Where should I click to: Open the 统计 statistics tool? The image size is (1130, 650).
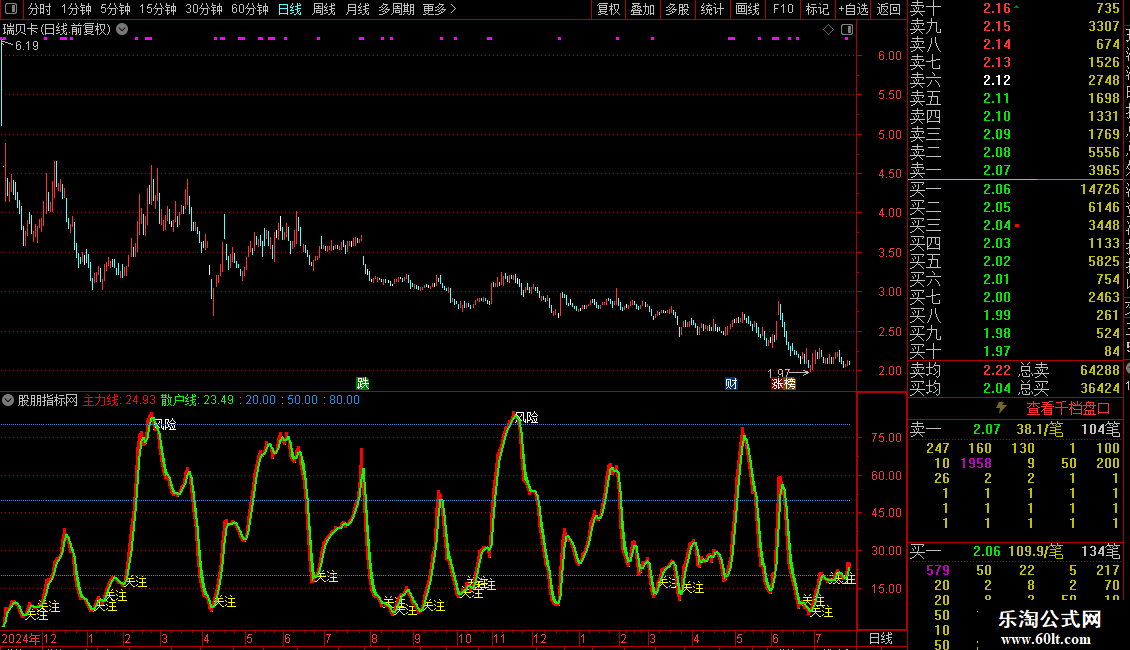(712, 9)
